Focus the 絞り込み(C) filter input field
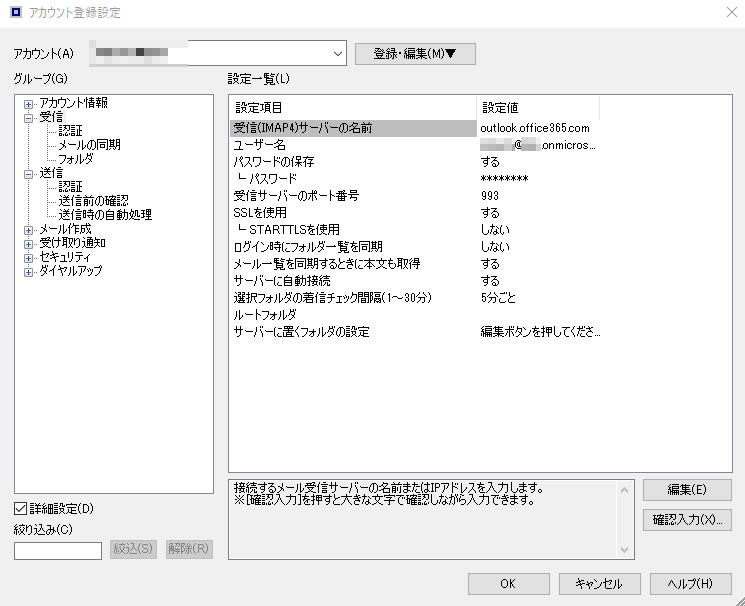The height and width of the screenshot is (606, 745). (57, 551)
